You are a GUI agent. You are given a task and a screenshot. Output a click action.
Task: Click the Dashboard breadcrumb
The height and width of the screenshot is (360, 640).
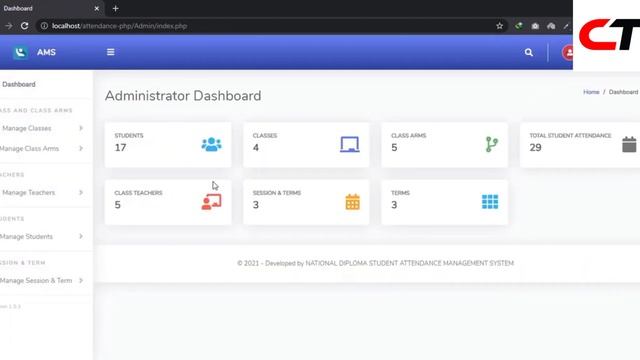(x=623, y=92)
